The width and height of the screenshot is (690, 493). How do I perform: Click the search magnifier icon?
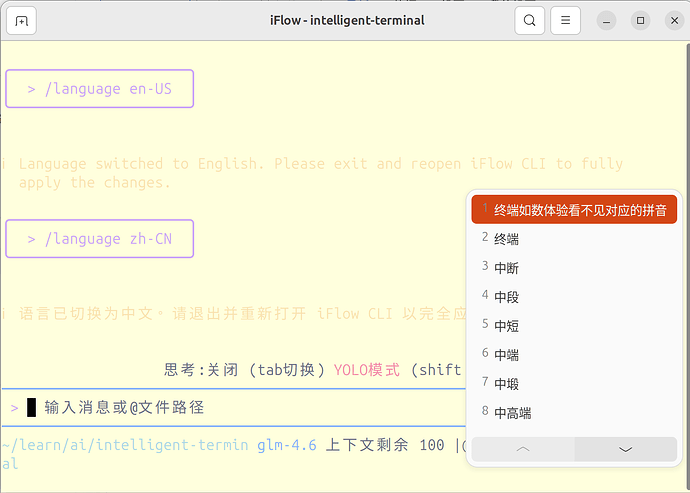530,20
